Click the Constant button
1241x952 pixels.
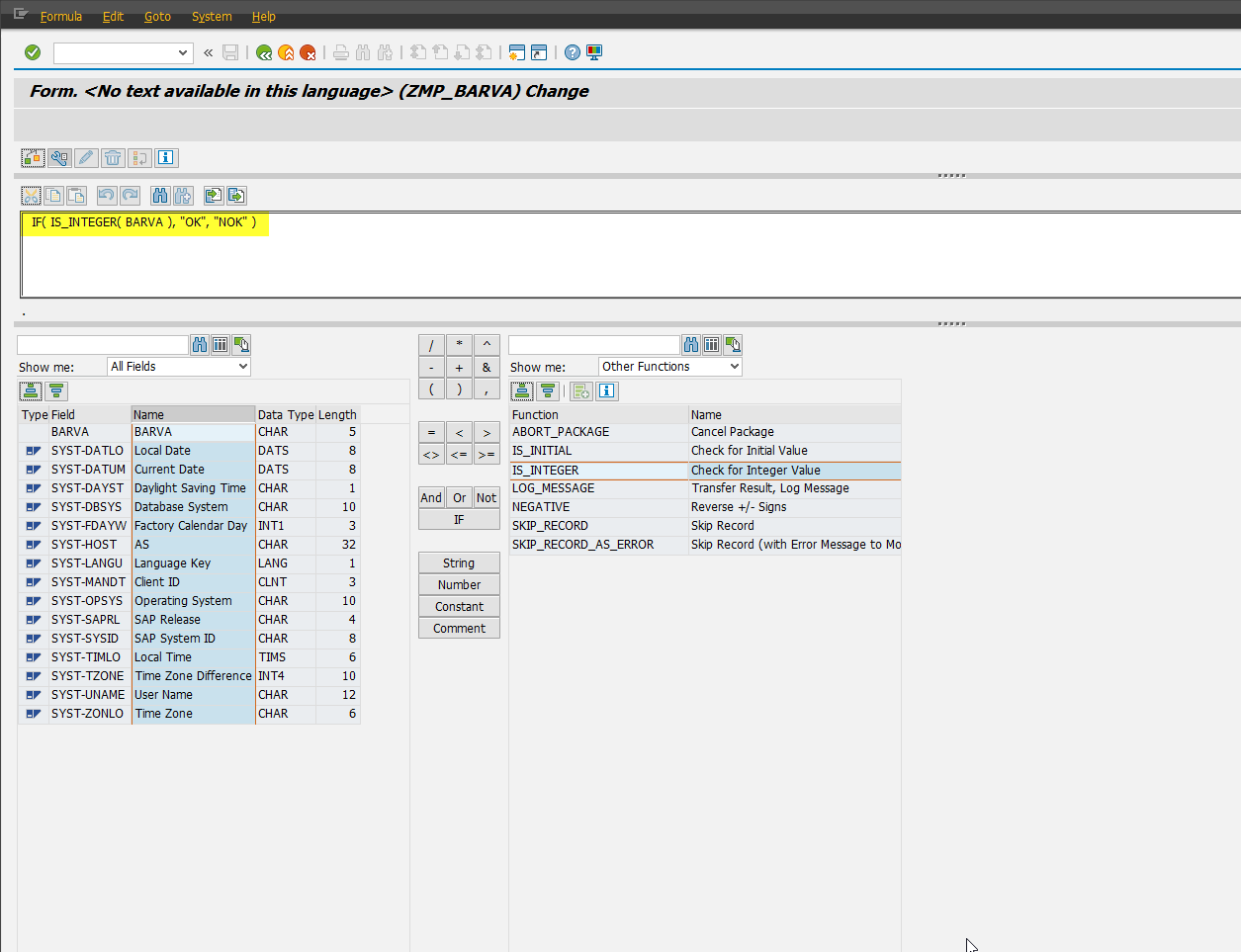point(459,606)
